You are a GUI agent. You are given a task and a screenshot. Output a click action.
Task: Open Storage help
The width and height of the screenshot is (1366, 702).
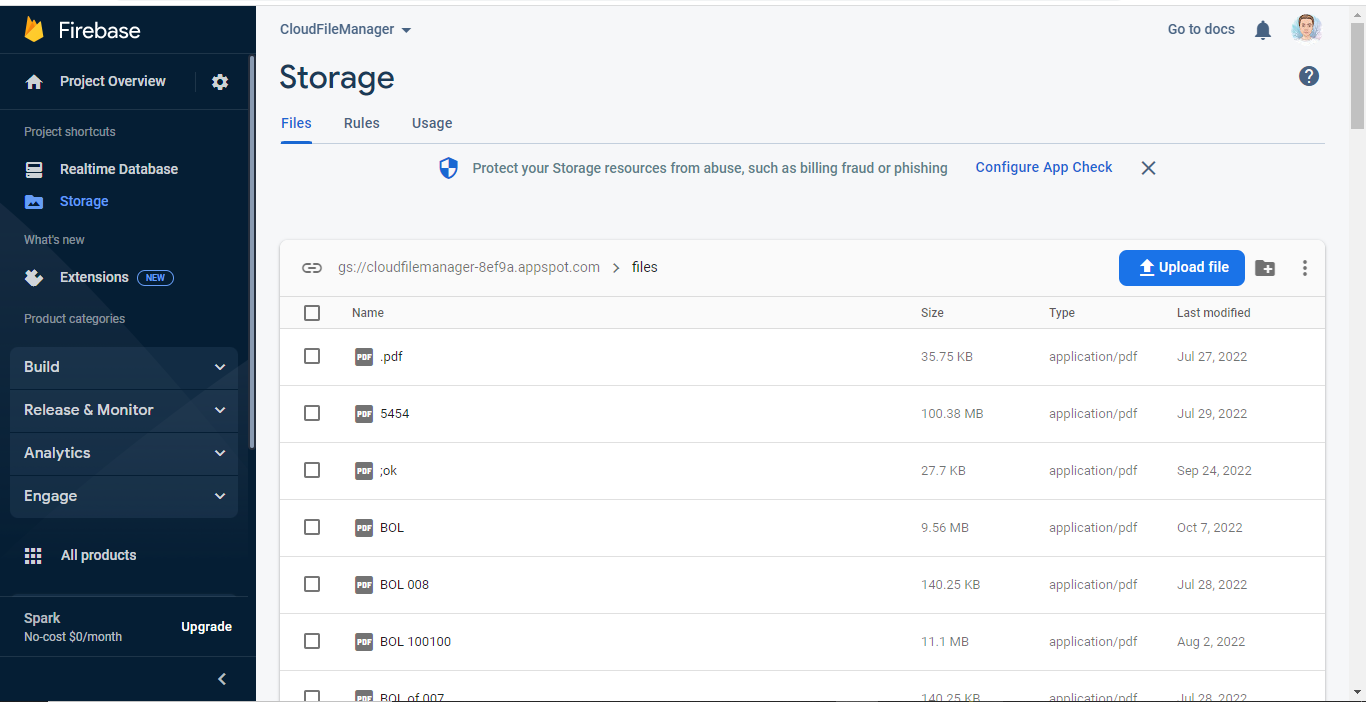[1308, 75]
